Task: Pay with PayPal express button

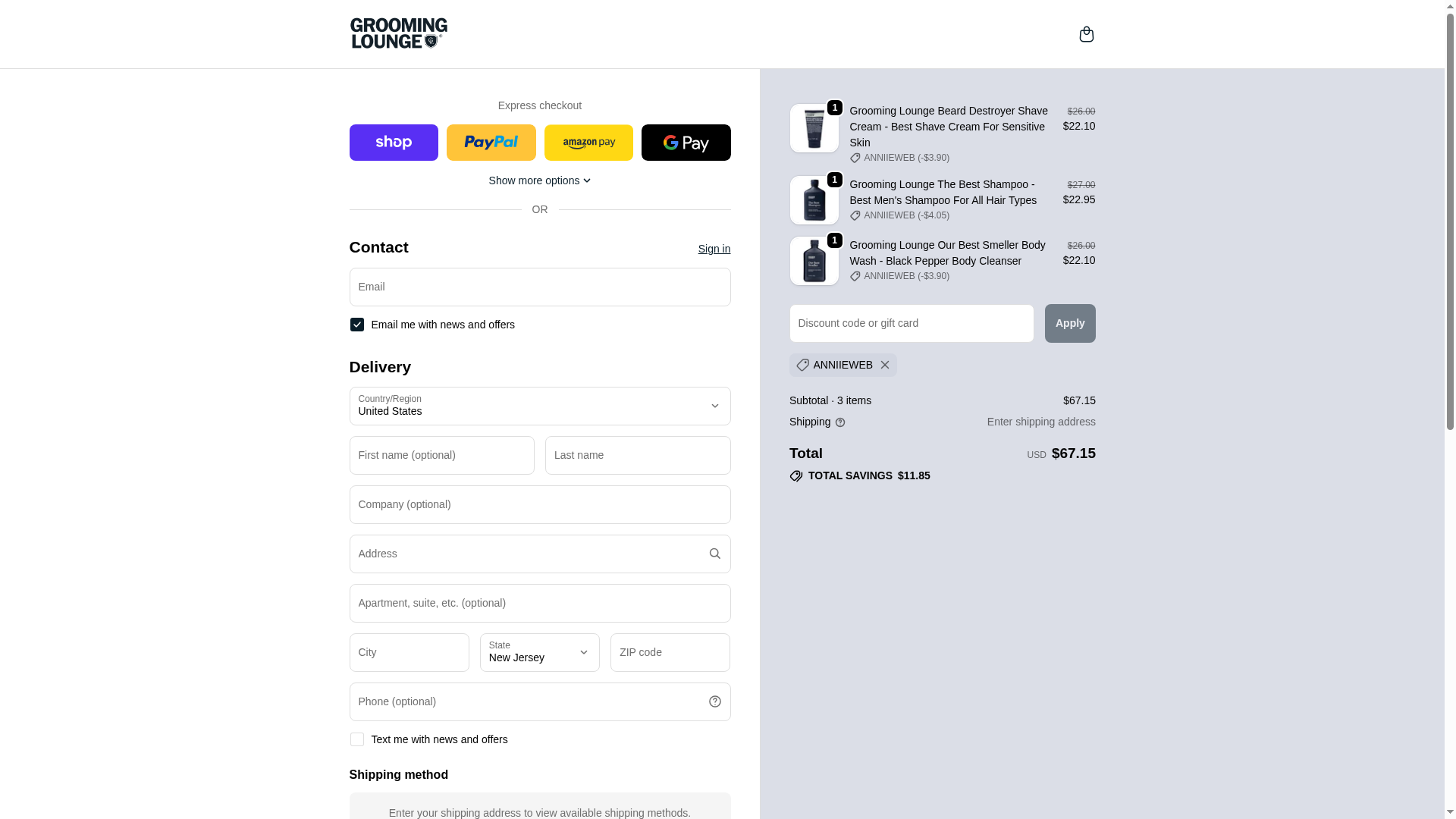Action: click(491, 143)
